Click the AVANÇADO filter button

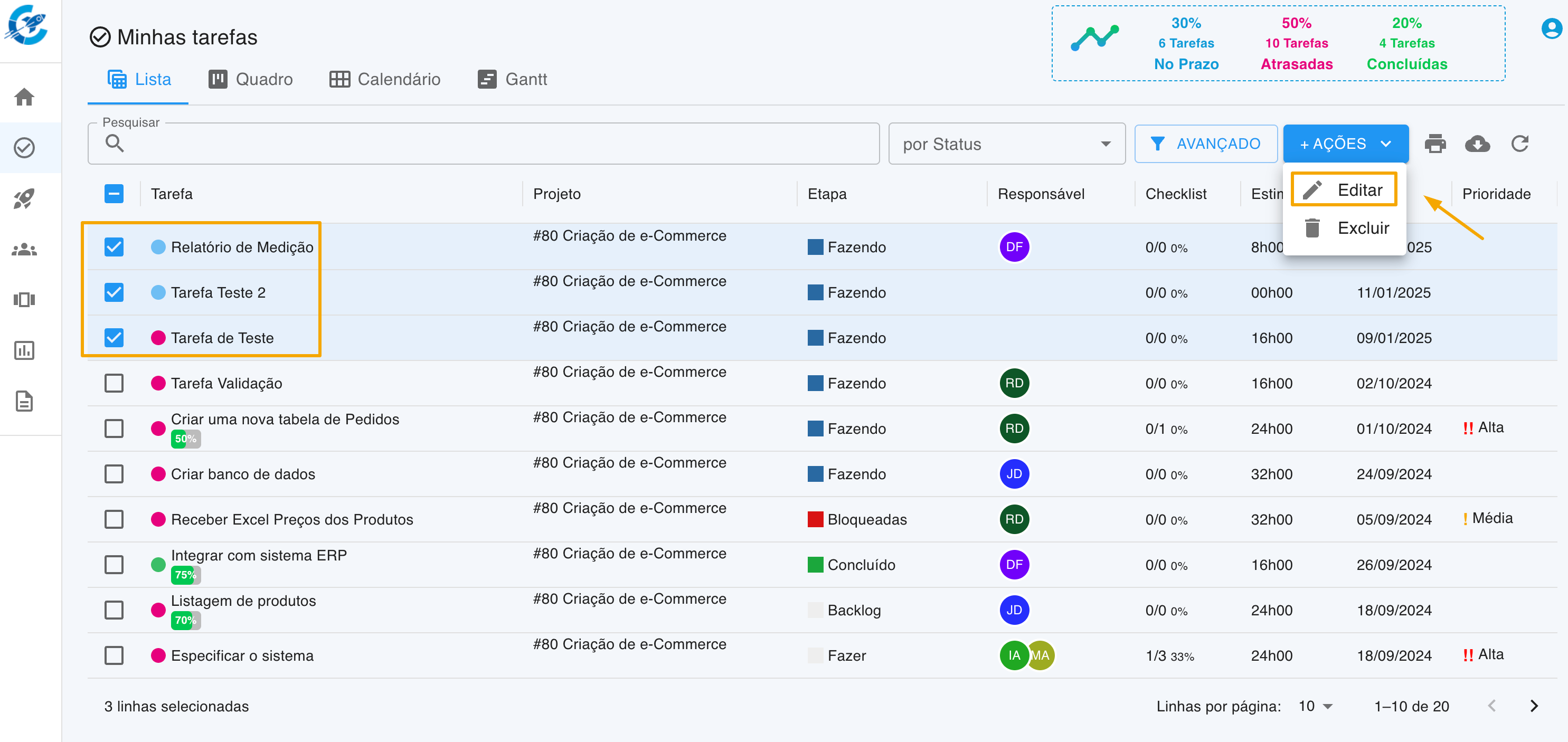pos(1205,144)
